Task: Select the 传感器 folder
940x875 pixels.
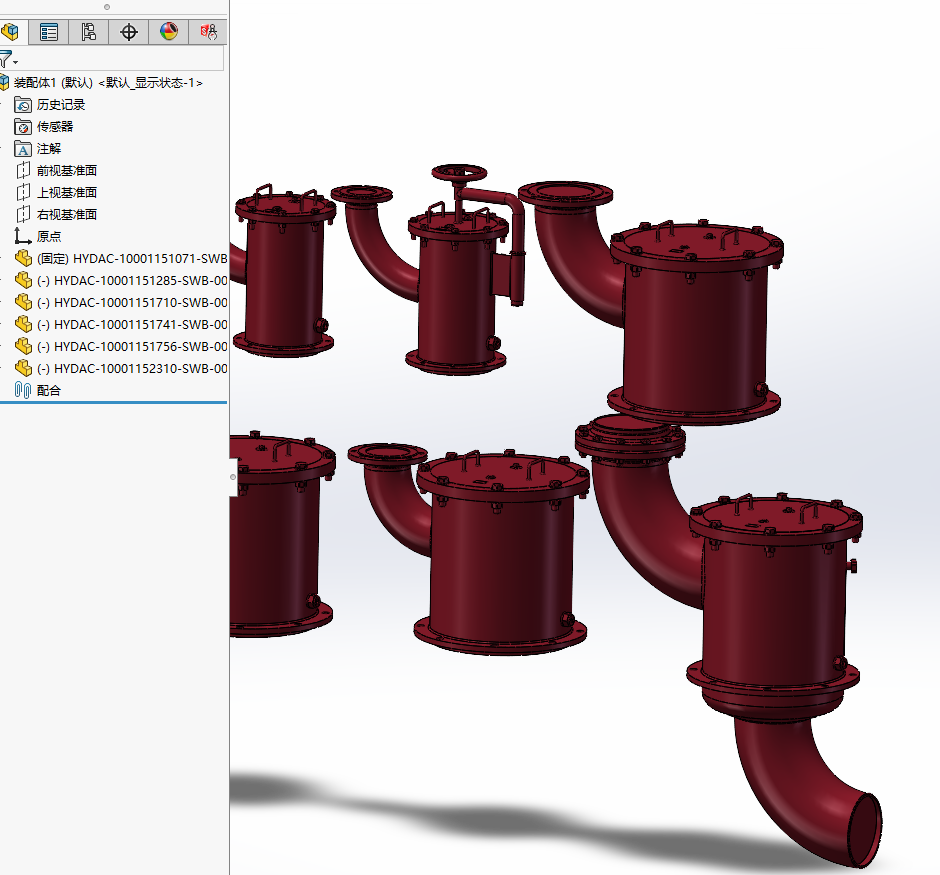Action: (55, 126)
